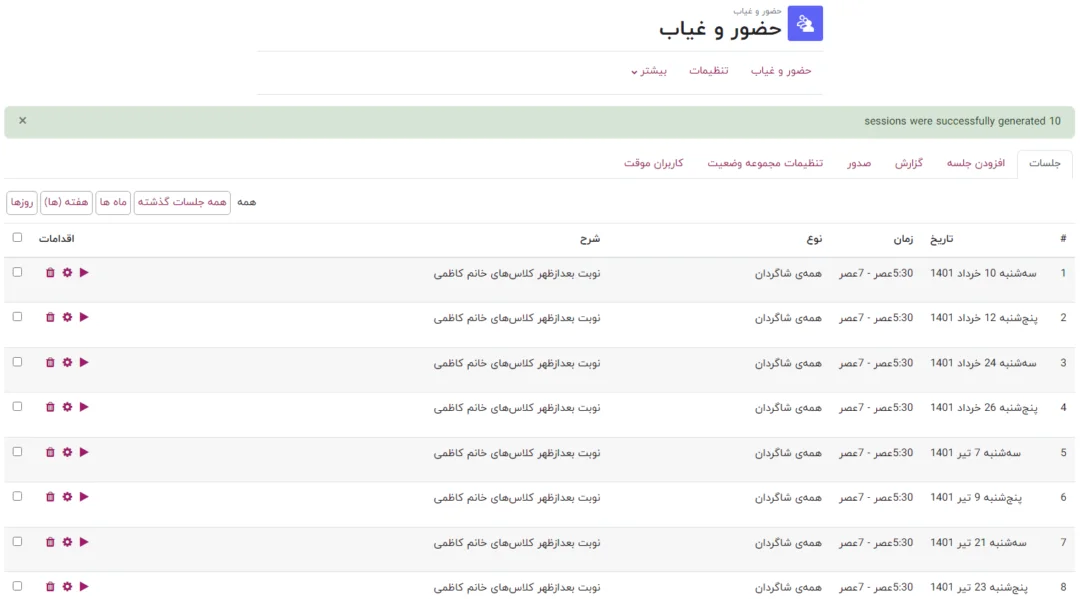Delete session 3 using its trash icon
1080x599 pixels.
(50, 362)
